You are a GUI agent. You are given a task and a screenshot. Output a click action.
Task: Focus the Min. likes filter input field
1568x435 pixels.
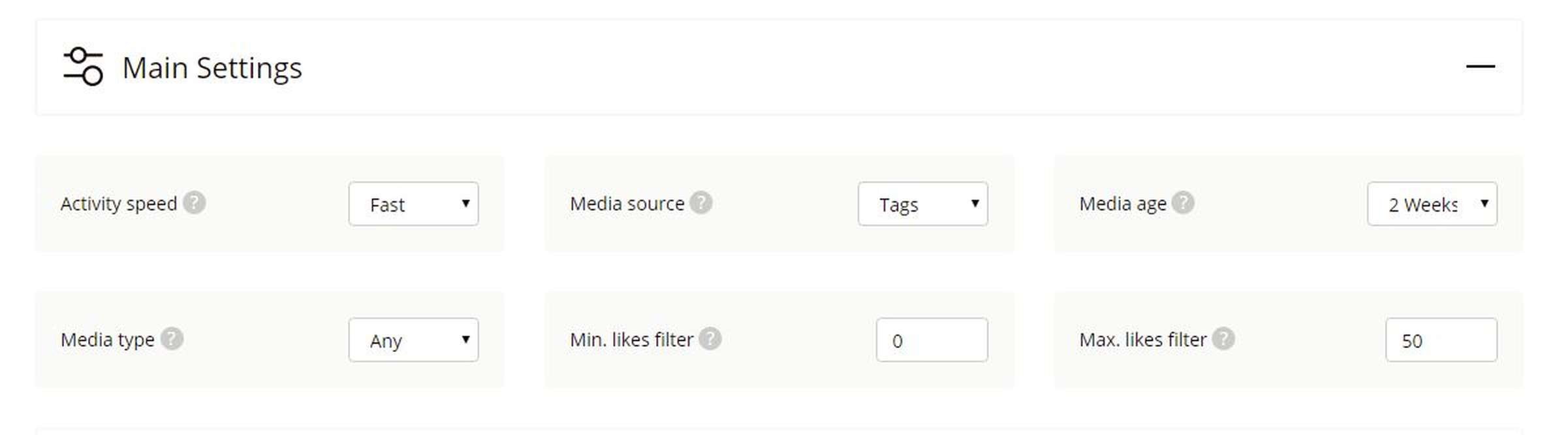pos(932,340)
